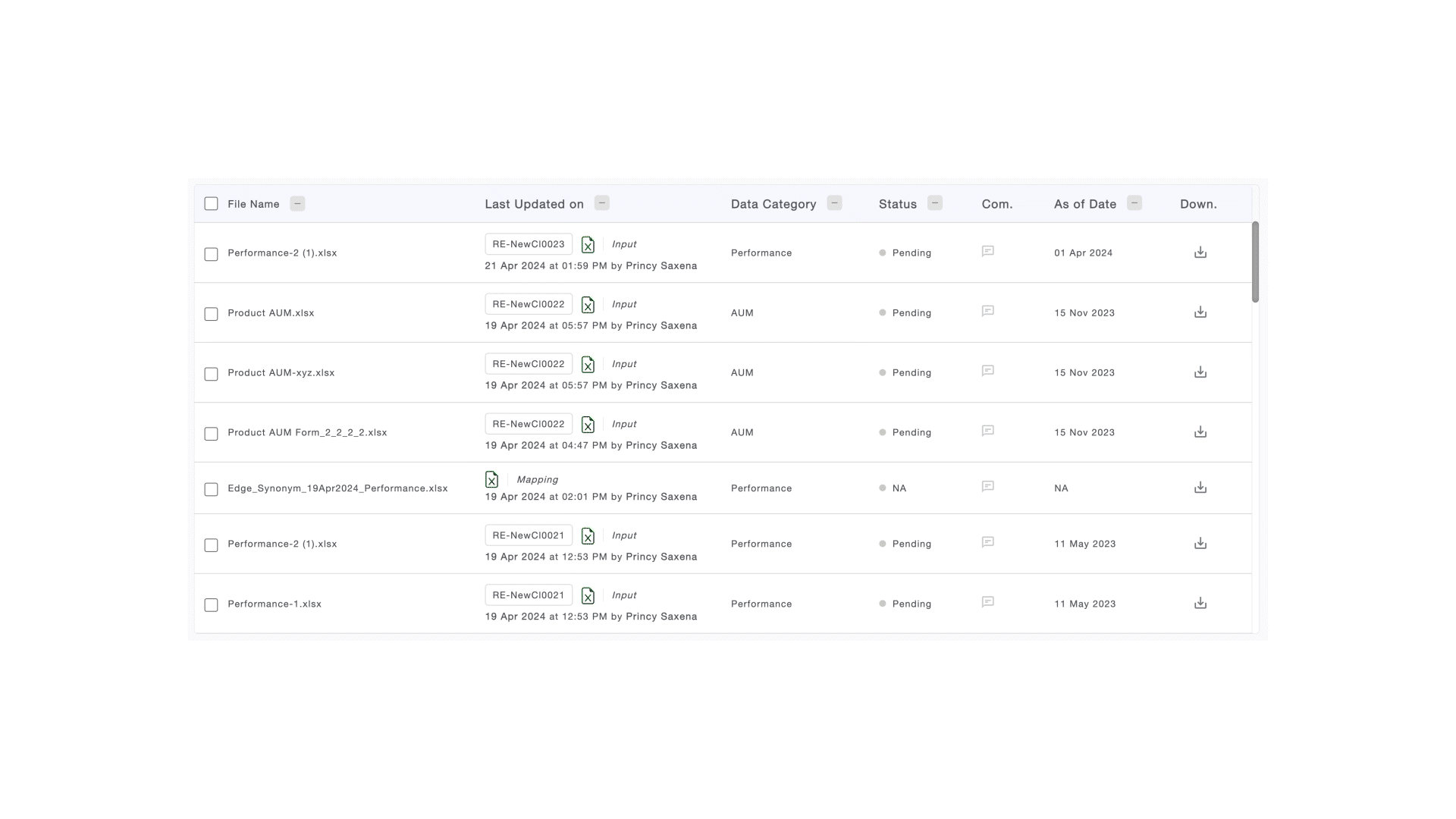Open Last Updated on column filter
Viewport: 1456px width, 819px height.
coord(601,202)
